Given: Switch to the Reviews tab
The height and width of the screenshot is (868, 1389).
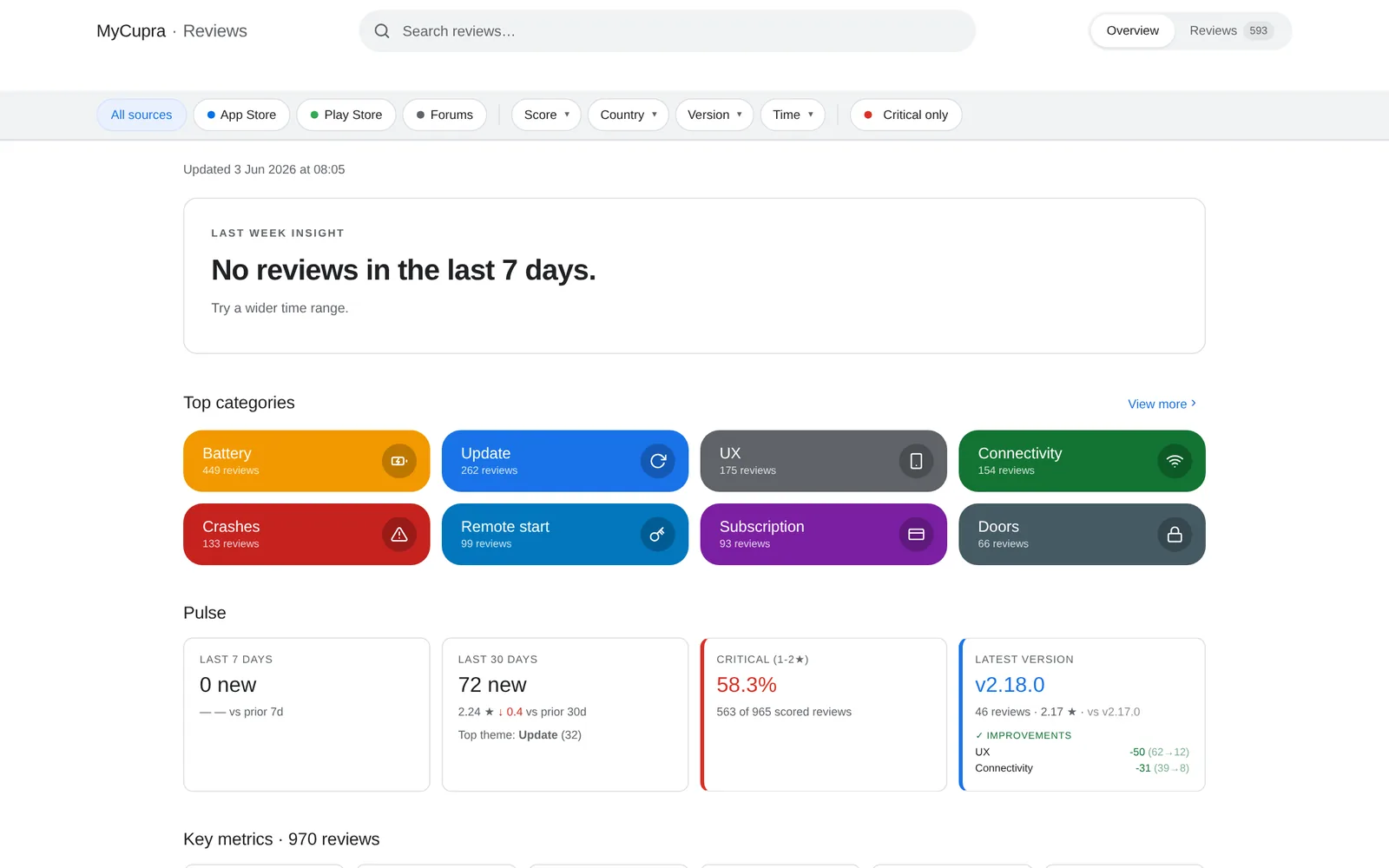Looking at the screenshot, I should click(1230, 30).
